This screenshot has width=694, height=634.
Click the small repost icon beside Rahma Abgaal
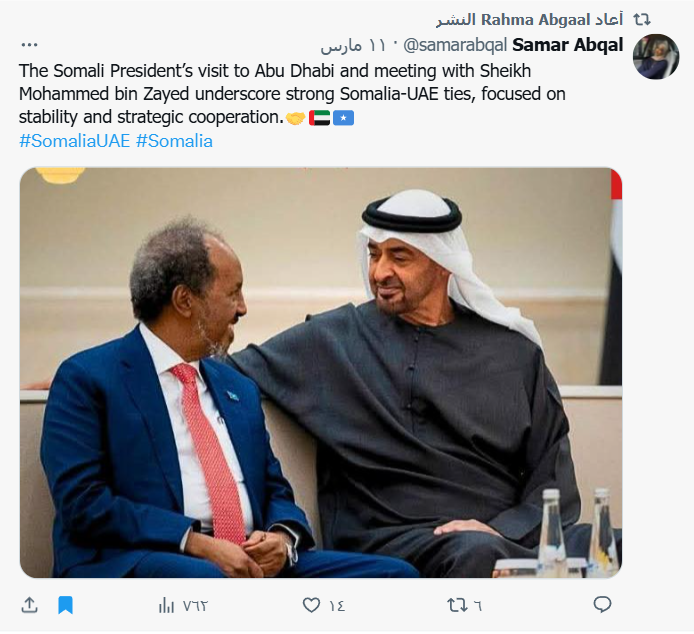[643, 19]
